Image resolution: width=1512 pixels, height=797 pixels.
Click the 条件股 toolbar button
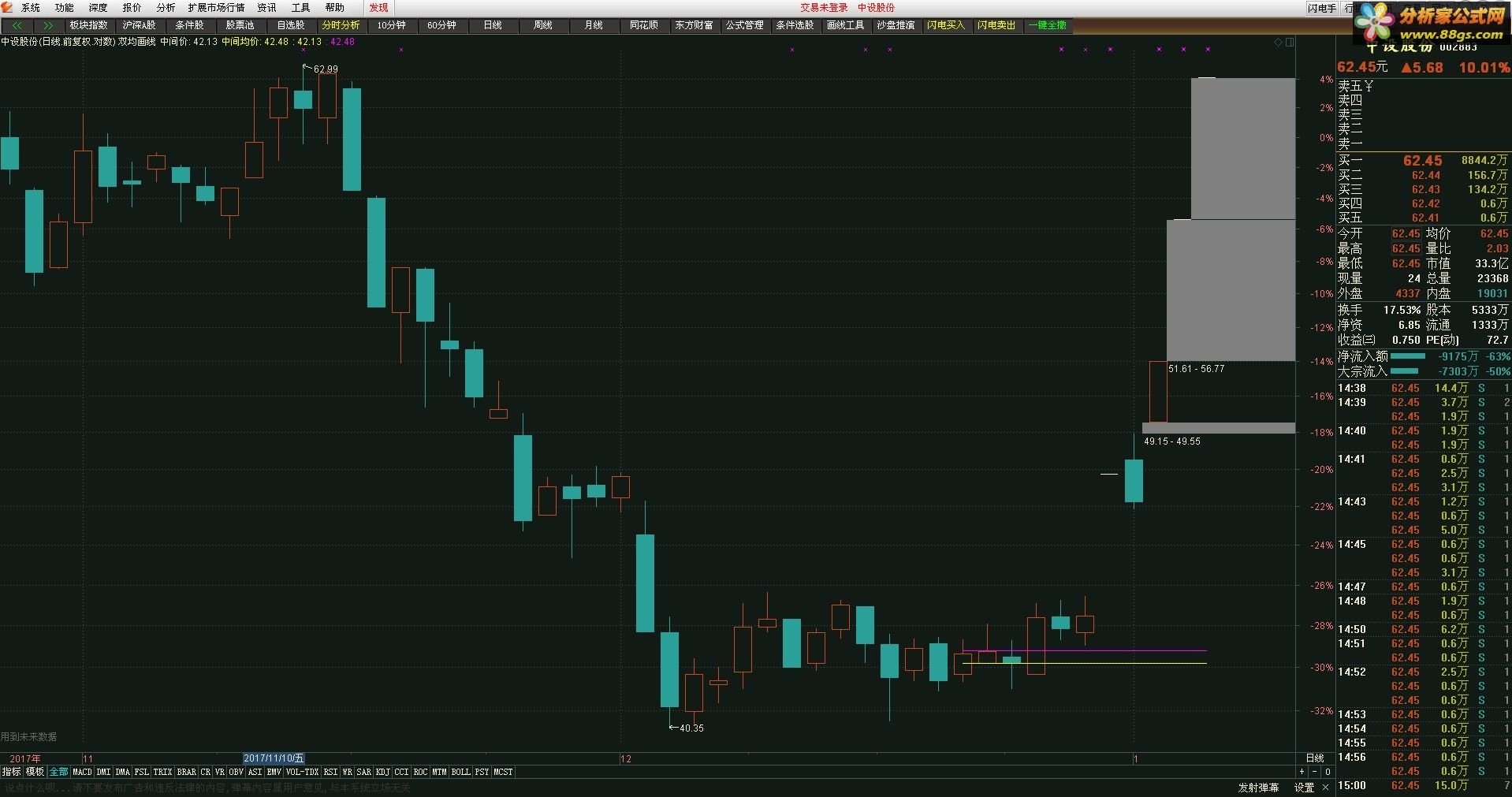(x=189, y=25)
